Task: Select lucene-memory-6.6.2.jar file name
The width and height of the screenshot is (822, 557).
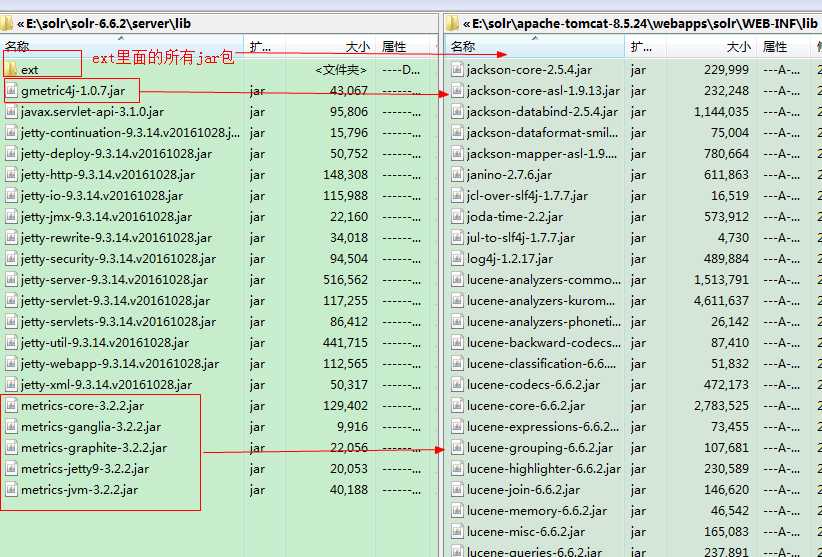Action: click(x=537, y=510)
